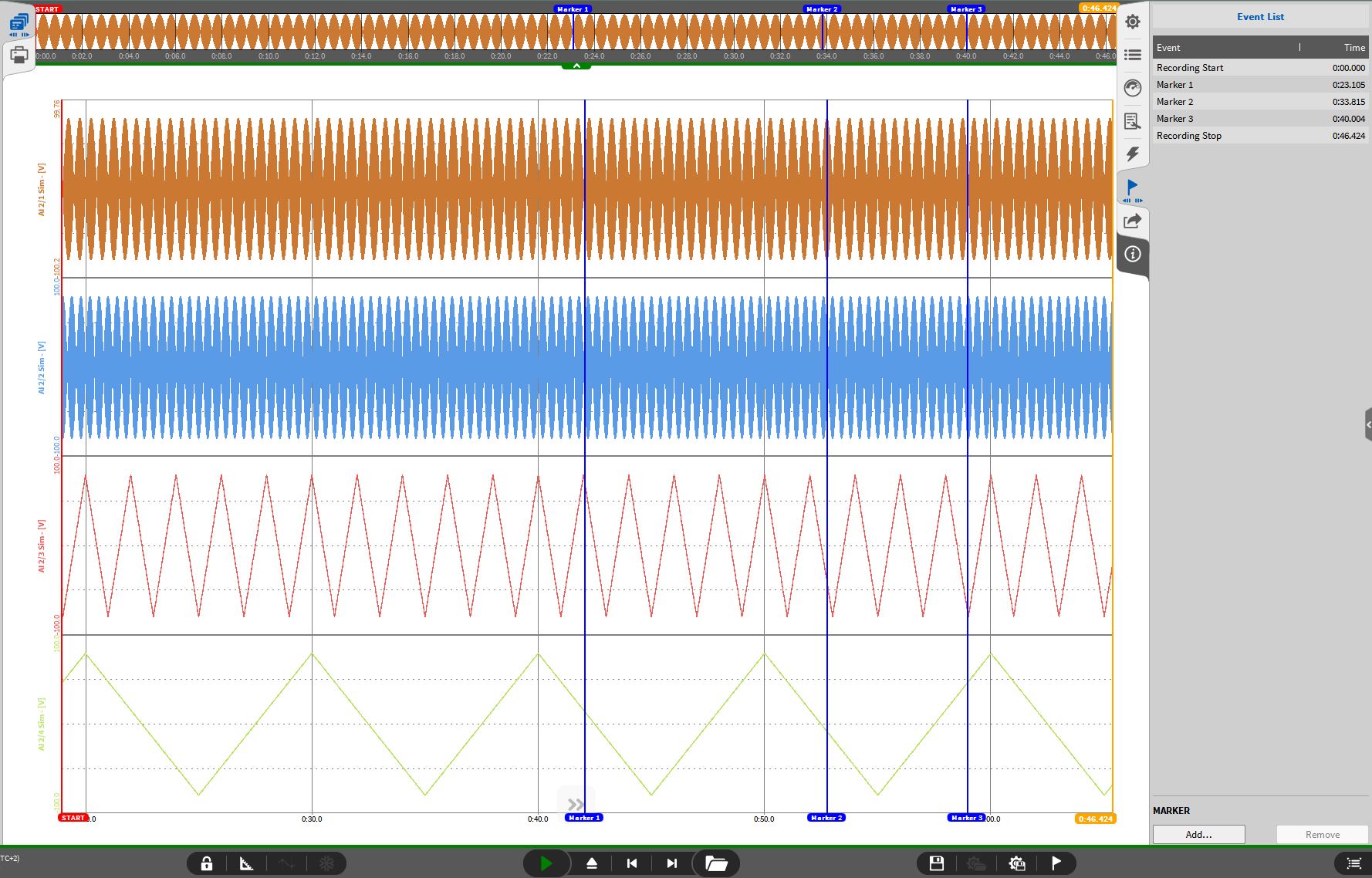This screenshot has width=1372, height=878.
Task: Open the speedometer gauge sidebar tab
Action: pos(1132,88)
